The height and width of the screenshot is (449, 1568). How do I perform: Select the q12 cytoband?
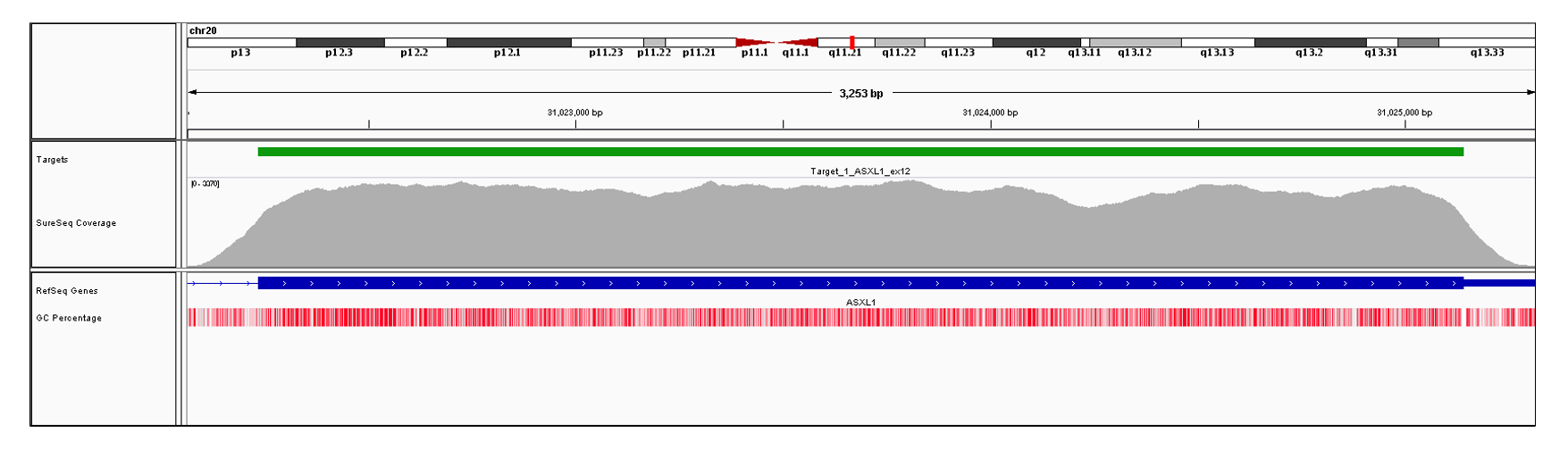pos(1036,43)
